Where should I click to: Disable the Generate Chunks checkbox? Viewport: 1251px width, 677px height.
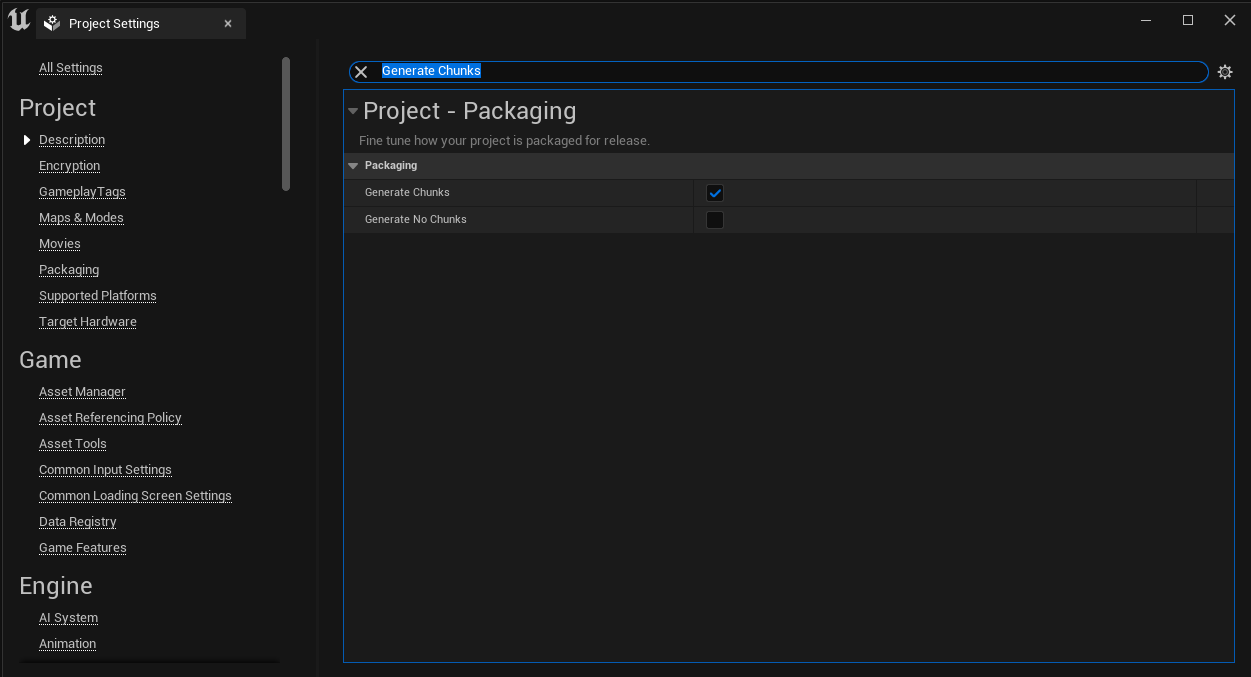click(x=714, y=192)
